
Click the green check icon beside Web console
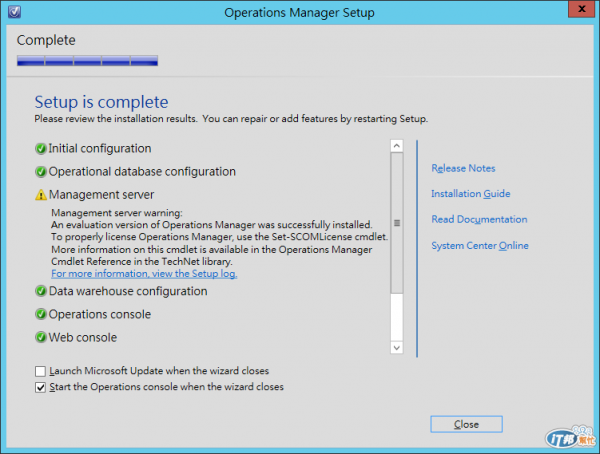[41, 337]
